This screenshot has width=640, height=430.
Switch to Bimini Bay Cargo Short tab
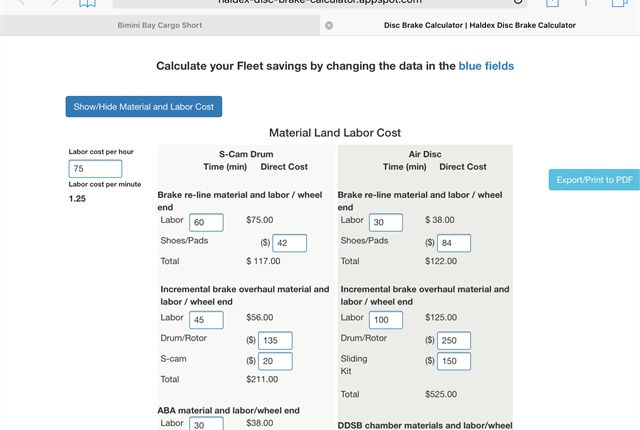(160, 25)
